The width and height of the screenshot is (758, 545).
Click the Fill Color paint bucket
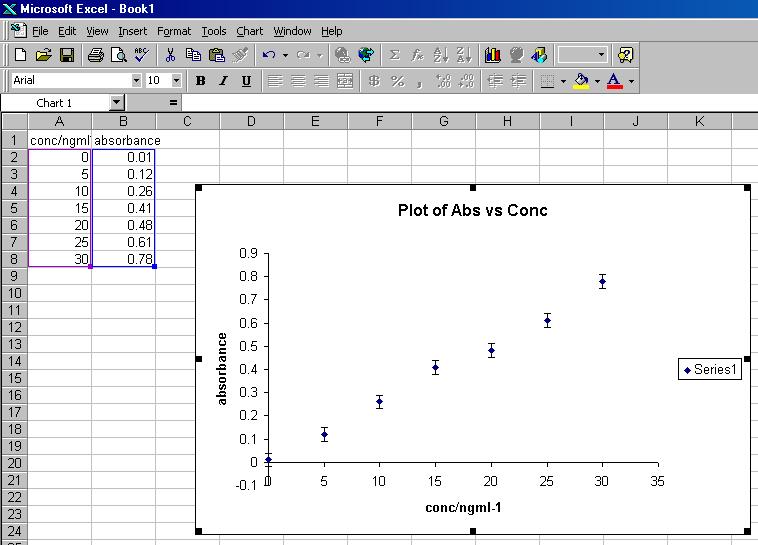[x=582, y=81]
